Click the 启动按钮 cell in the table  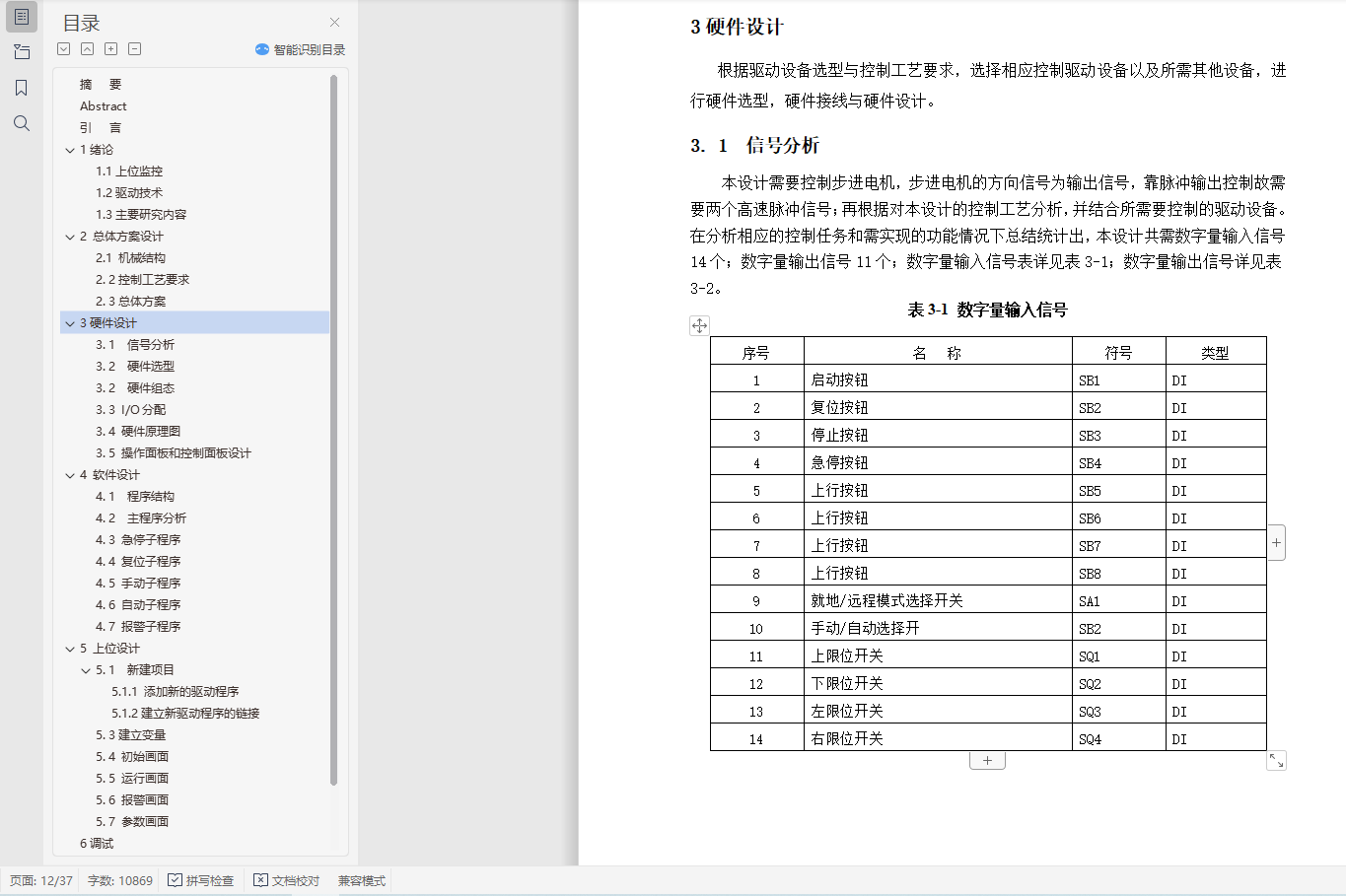pyautogui.click(x=938, y=379)
